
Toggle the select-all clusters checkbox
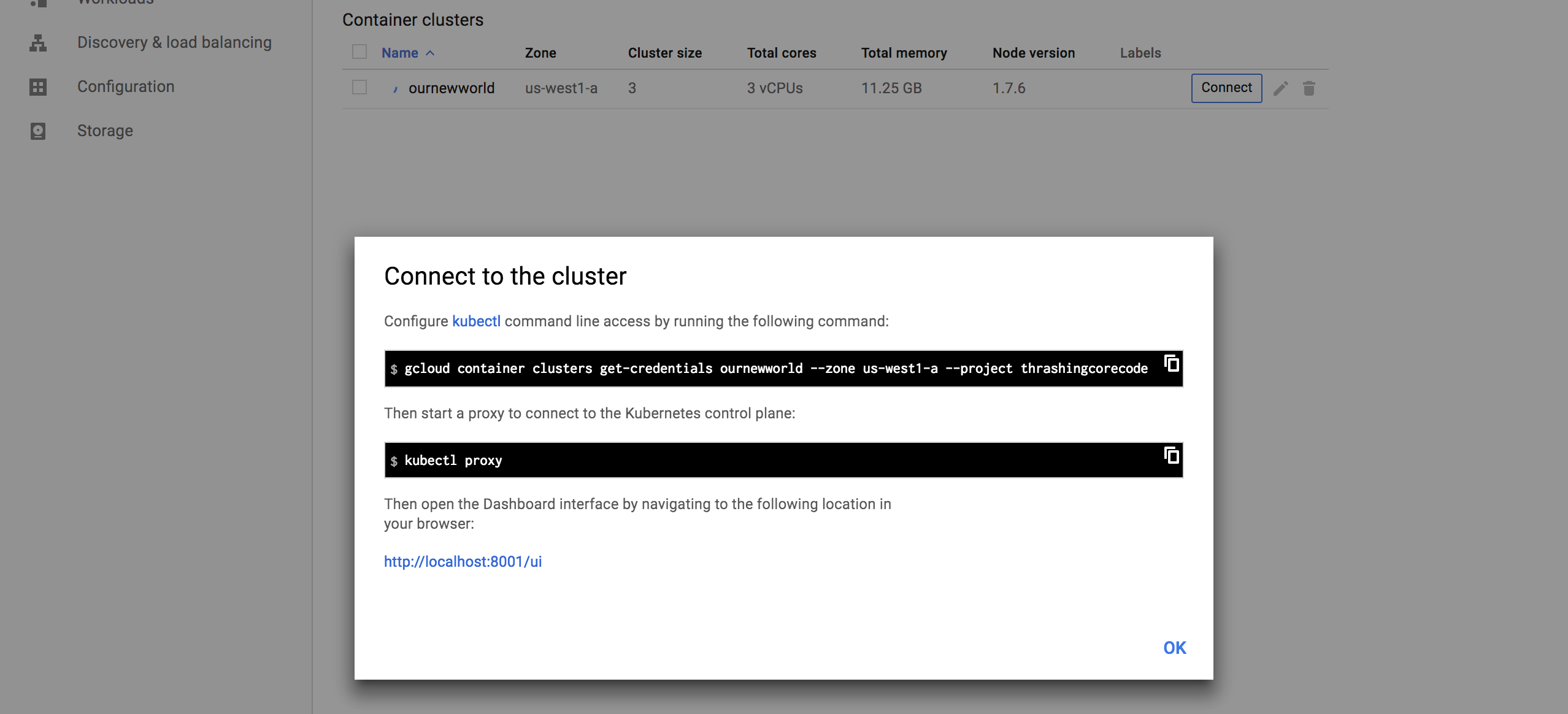pyautogui.click(x=359, y=52)
